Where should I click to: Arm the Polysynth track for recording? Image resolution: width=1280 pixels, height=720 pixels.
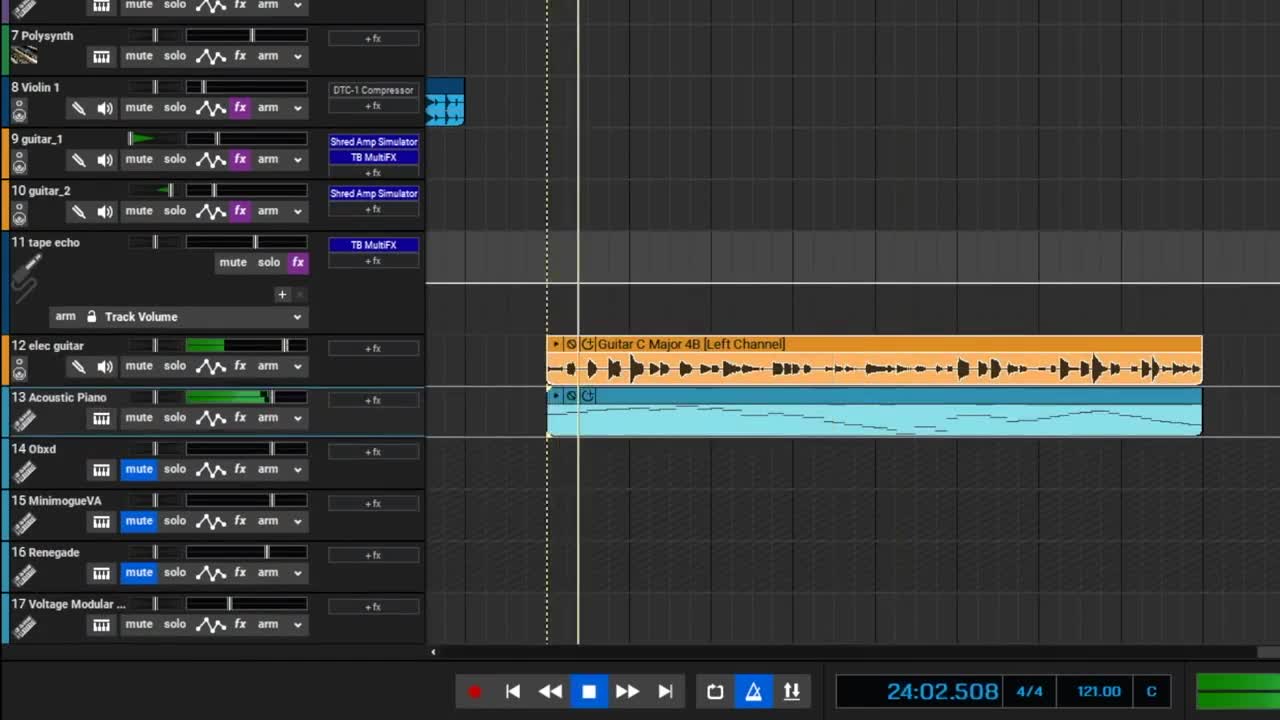point(268,56)
